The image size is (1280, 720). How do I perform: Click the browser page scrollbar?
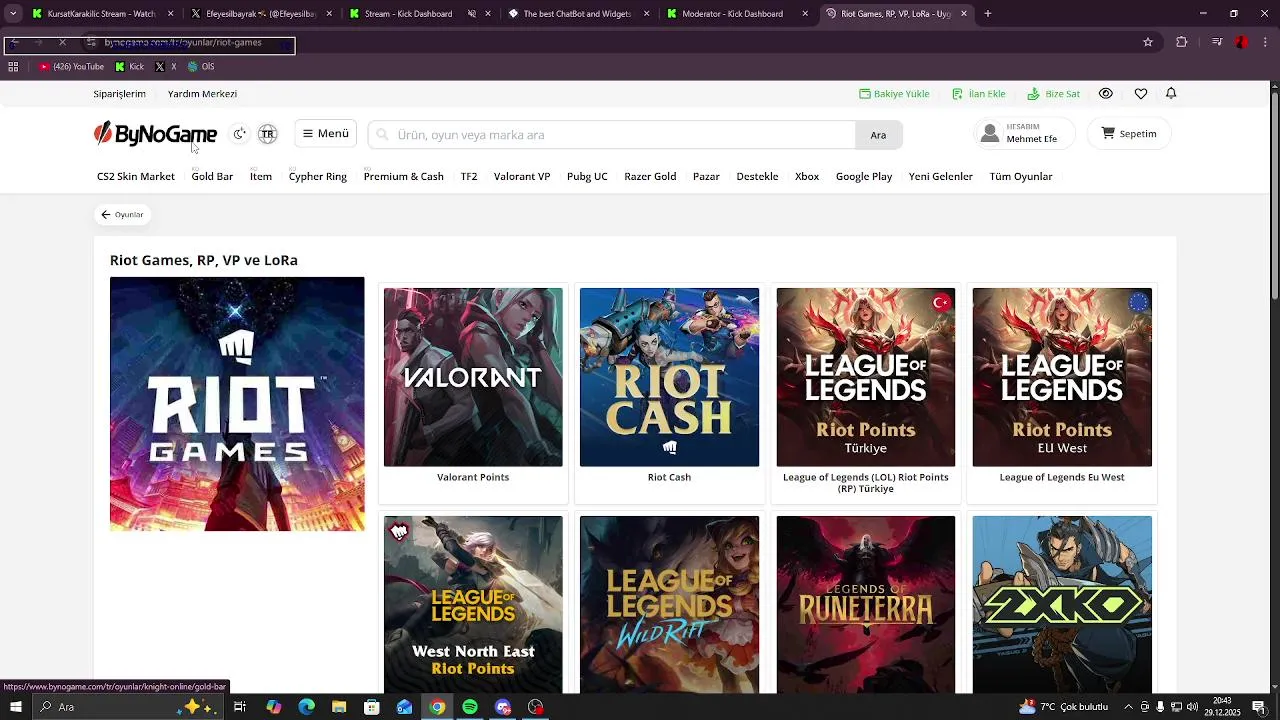click(x=1274, y=195)
